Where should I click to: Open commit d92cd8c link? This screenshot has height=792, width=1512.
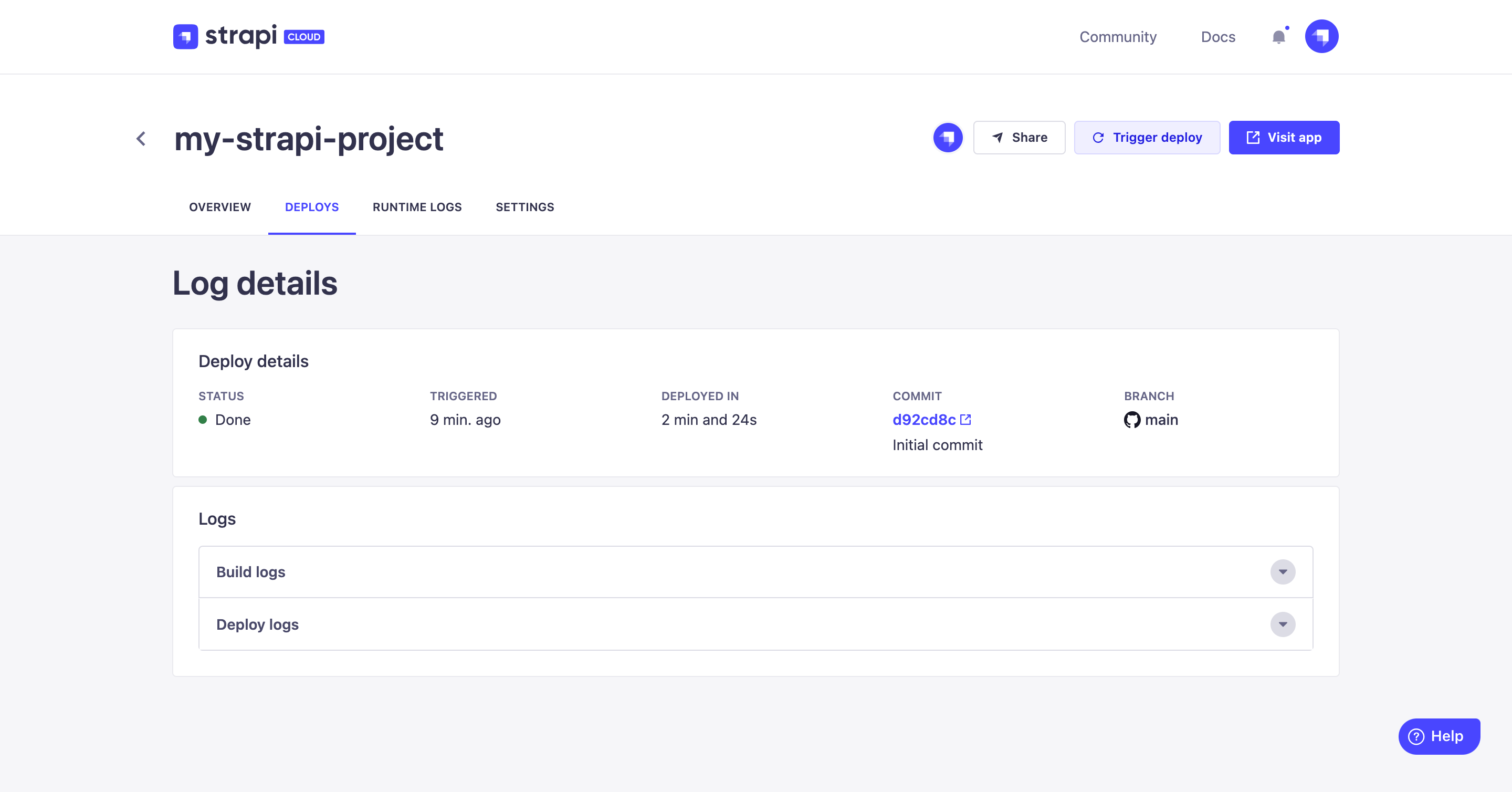coord(924,420)
